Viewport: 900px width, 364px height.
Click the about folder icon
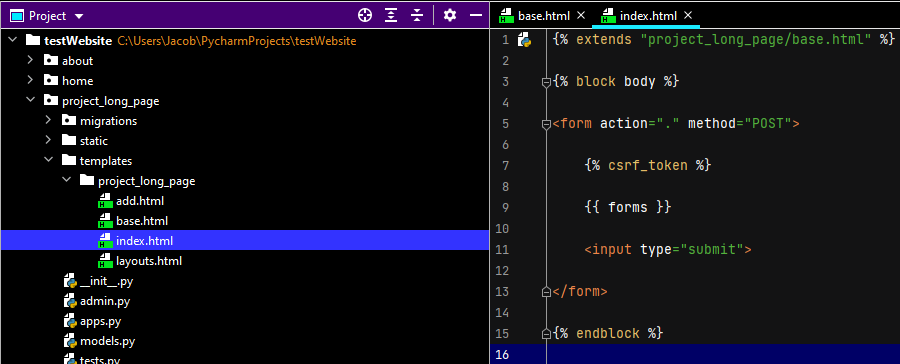[x=52, y=60]
